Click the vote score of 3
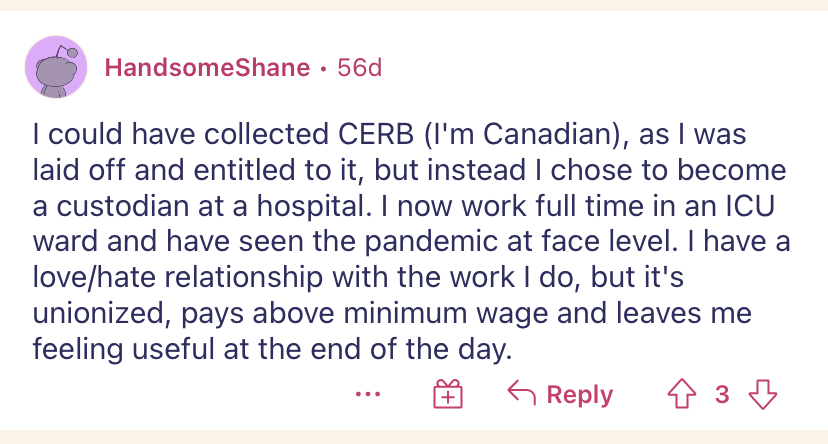 722,394
